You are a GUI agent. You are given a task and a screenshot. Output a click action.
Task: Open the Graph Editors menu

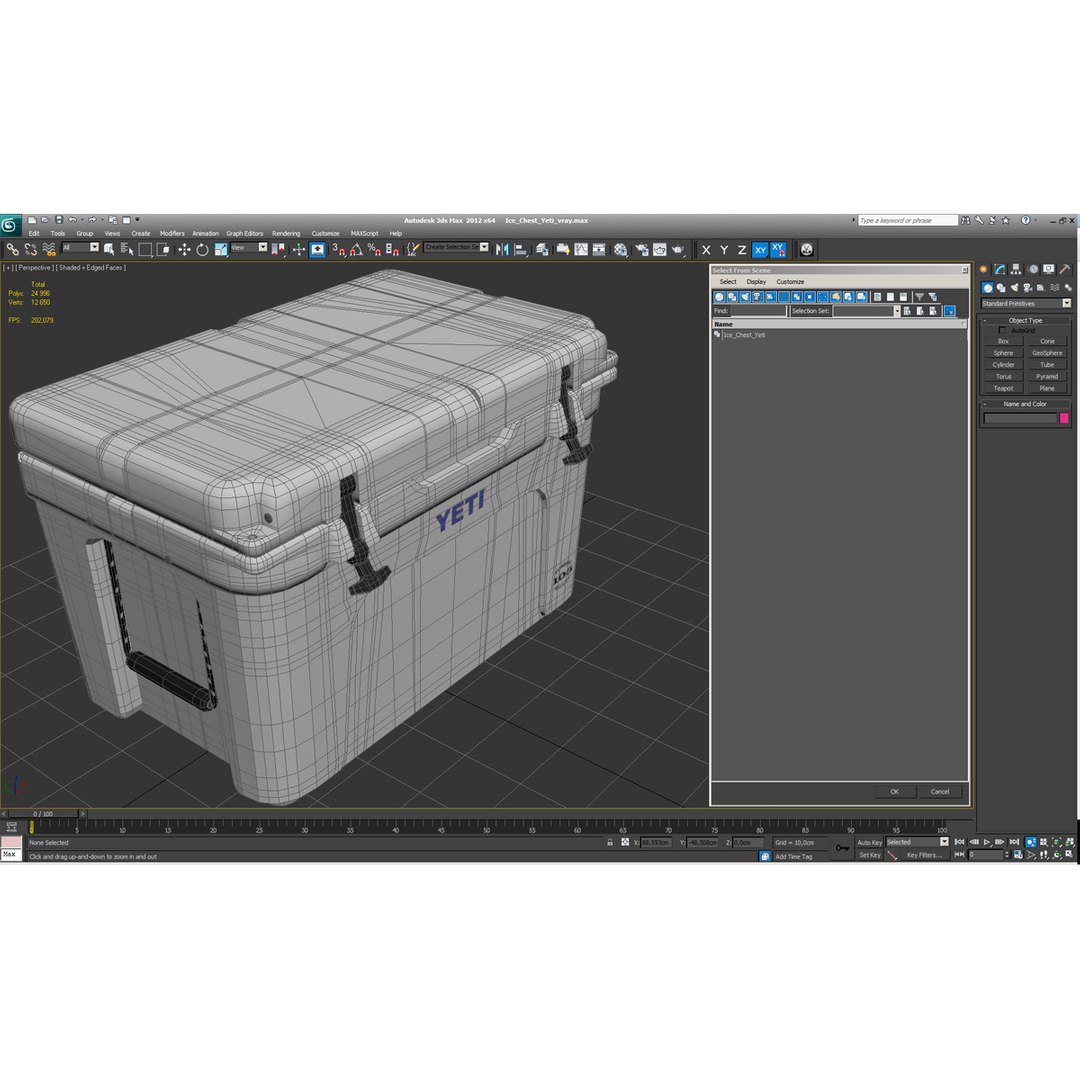pos(245,233)
